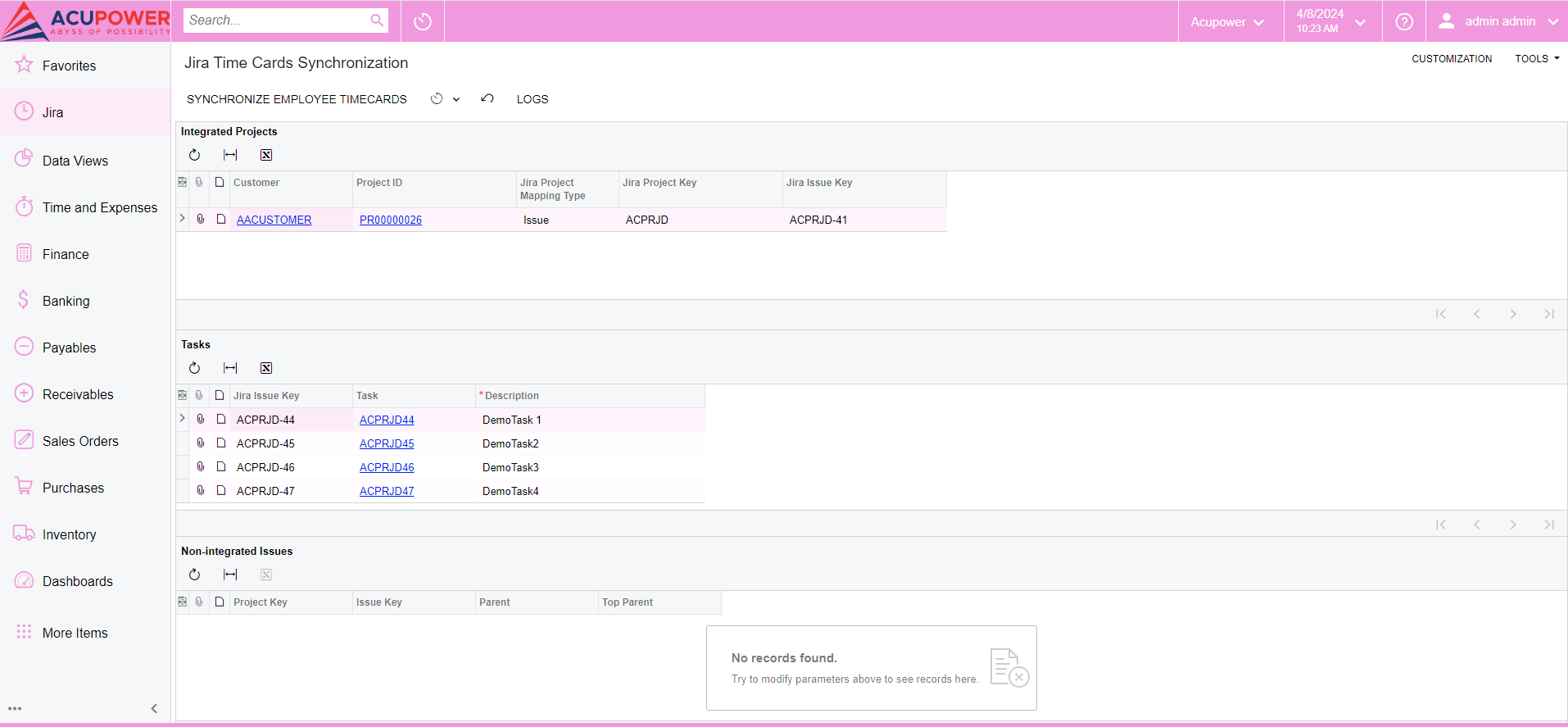The height and width of the screenshot is (727, 1568).
Task: Open the Purchases workspace
Action: pyautogui.click(x=85, y=488)
